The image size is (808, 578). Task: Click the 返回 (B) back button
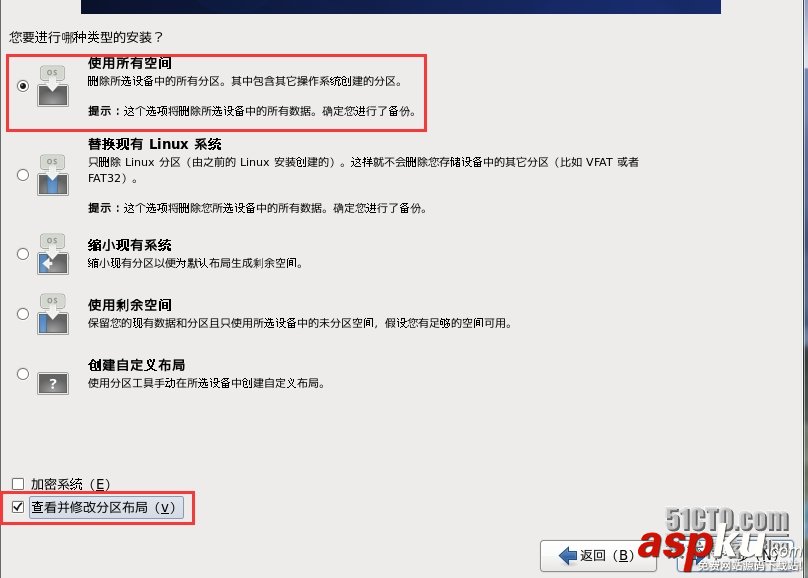tap(598, 555)
